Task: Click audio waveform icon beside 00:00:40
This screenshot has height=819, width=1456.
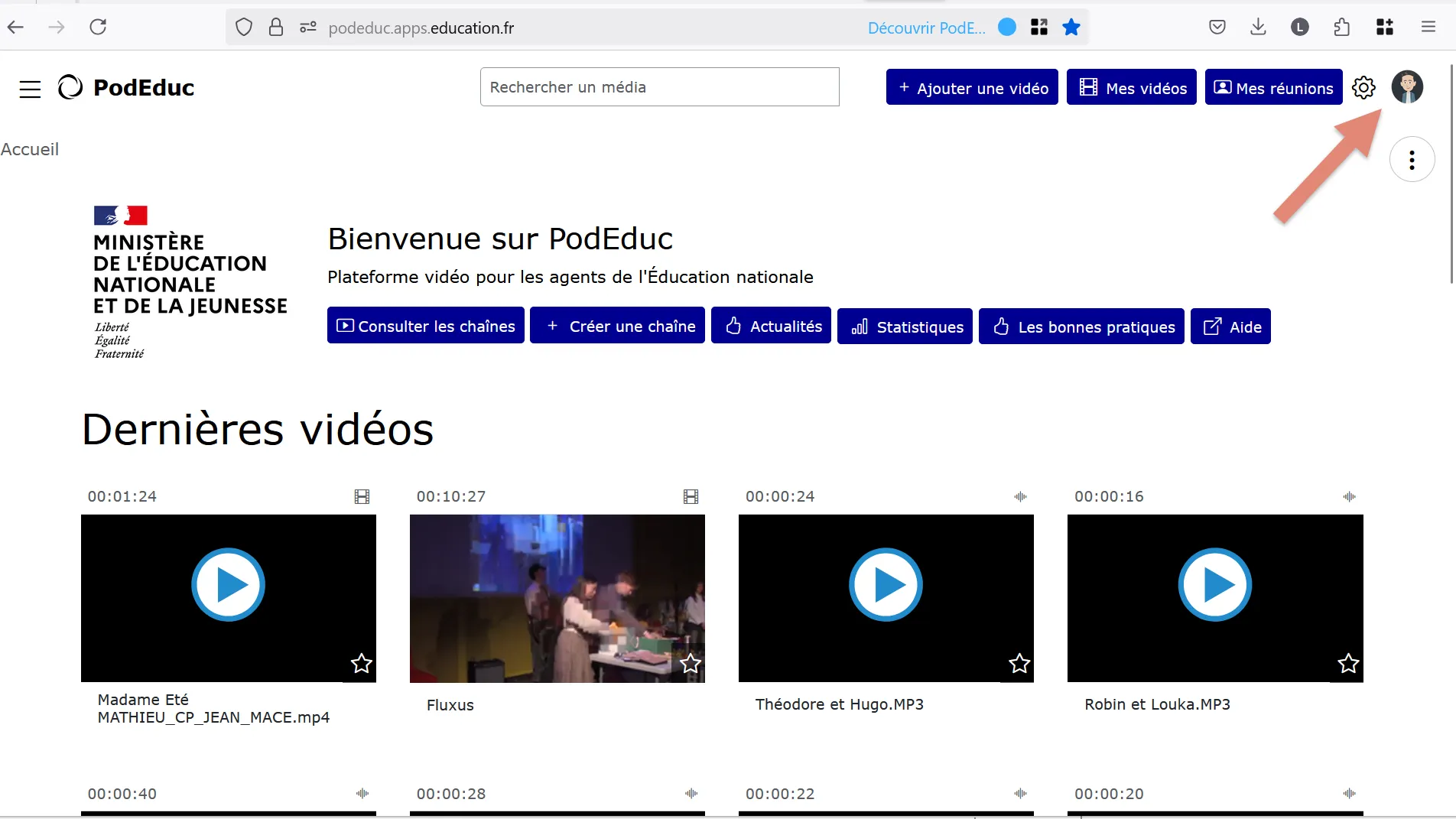Action: tap(362, 794)
